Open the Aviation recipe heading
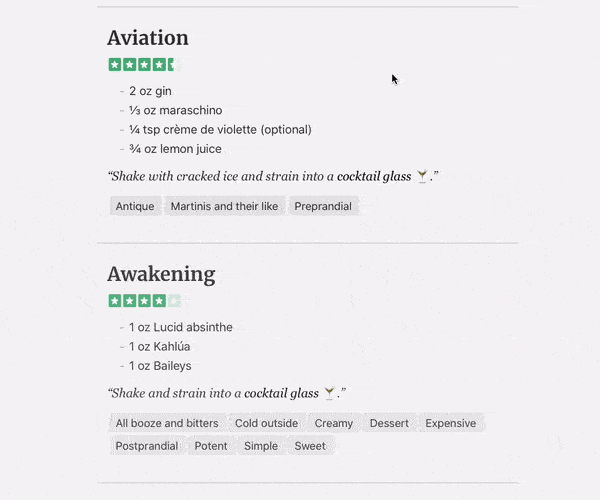This screenshot has width=600, height=500. [x=148, y=38]
